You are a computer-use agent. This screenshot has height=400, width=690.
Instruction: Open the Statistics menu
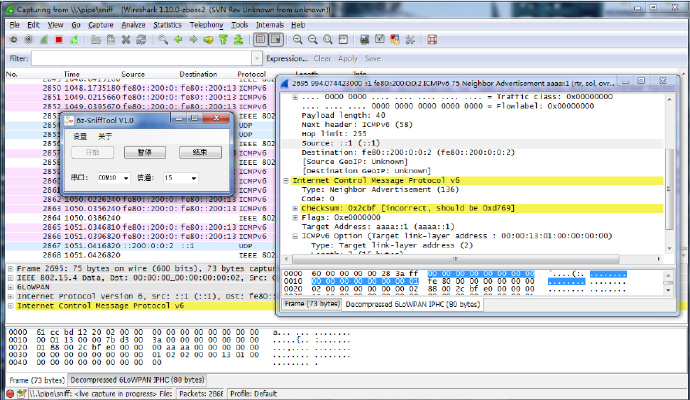[167, 25]
